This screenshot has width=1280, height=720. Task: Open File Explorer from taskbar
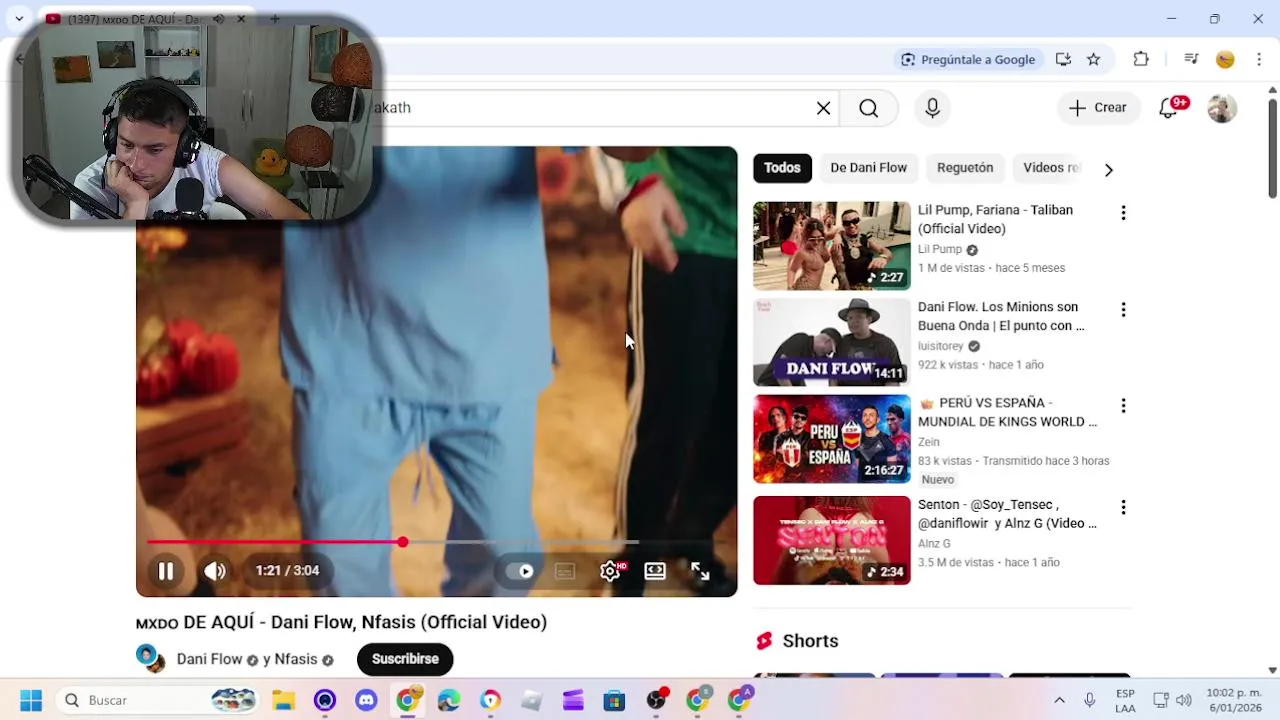click(284, 700)
